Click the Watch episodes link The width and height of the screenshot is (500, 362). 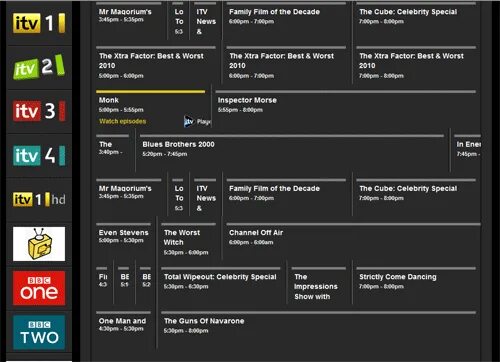pyautogui.click(x=122, y=121)
